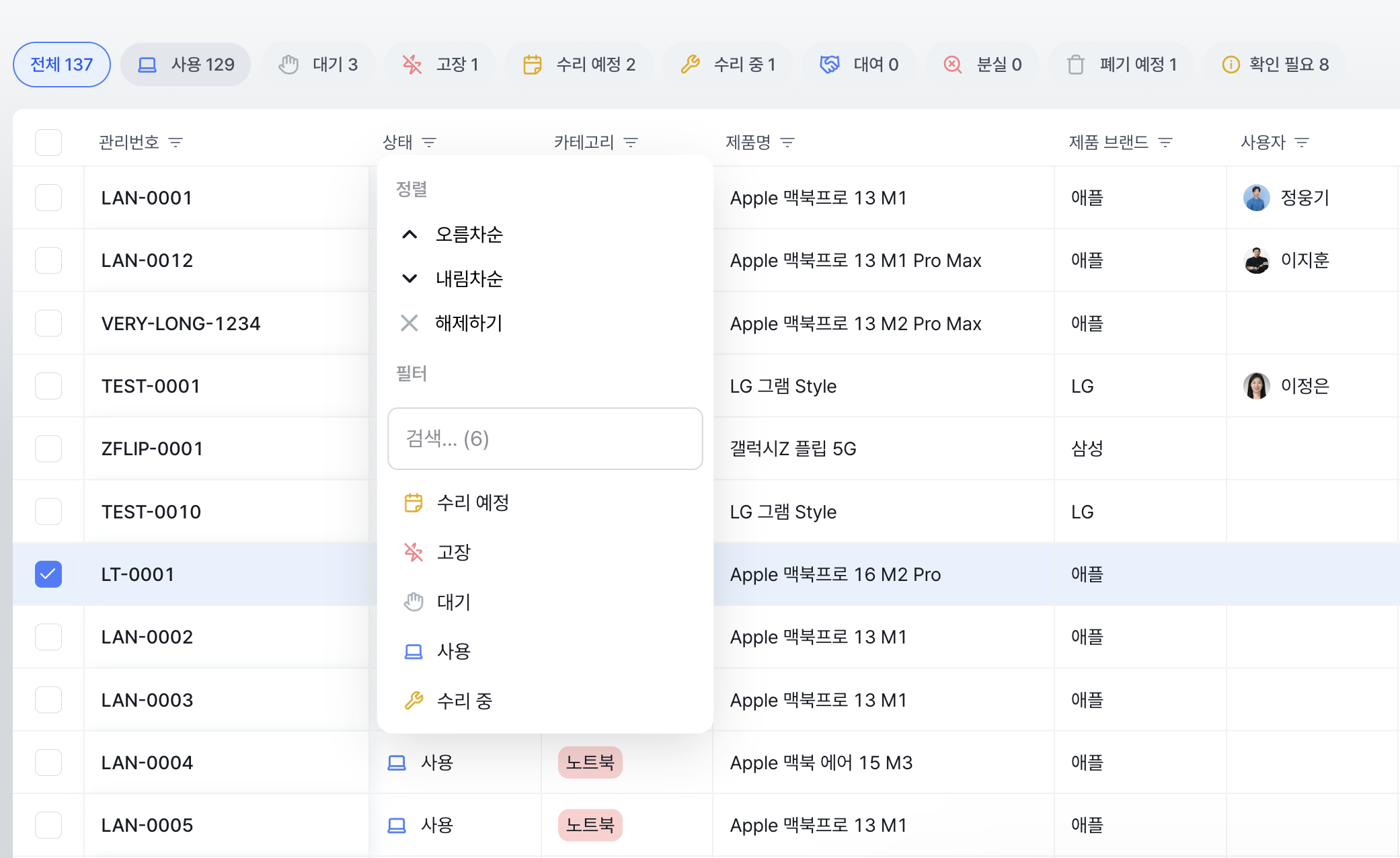Click the wrench icon in 수리 중 1 tab
Viewport: 1400px width, 858px height.
point(690,65)
